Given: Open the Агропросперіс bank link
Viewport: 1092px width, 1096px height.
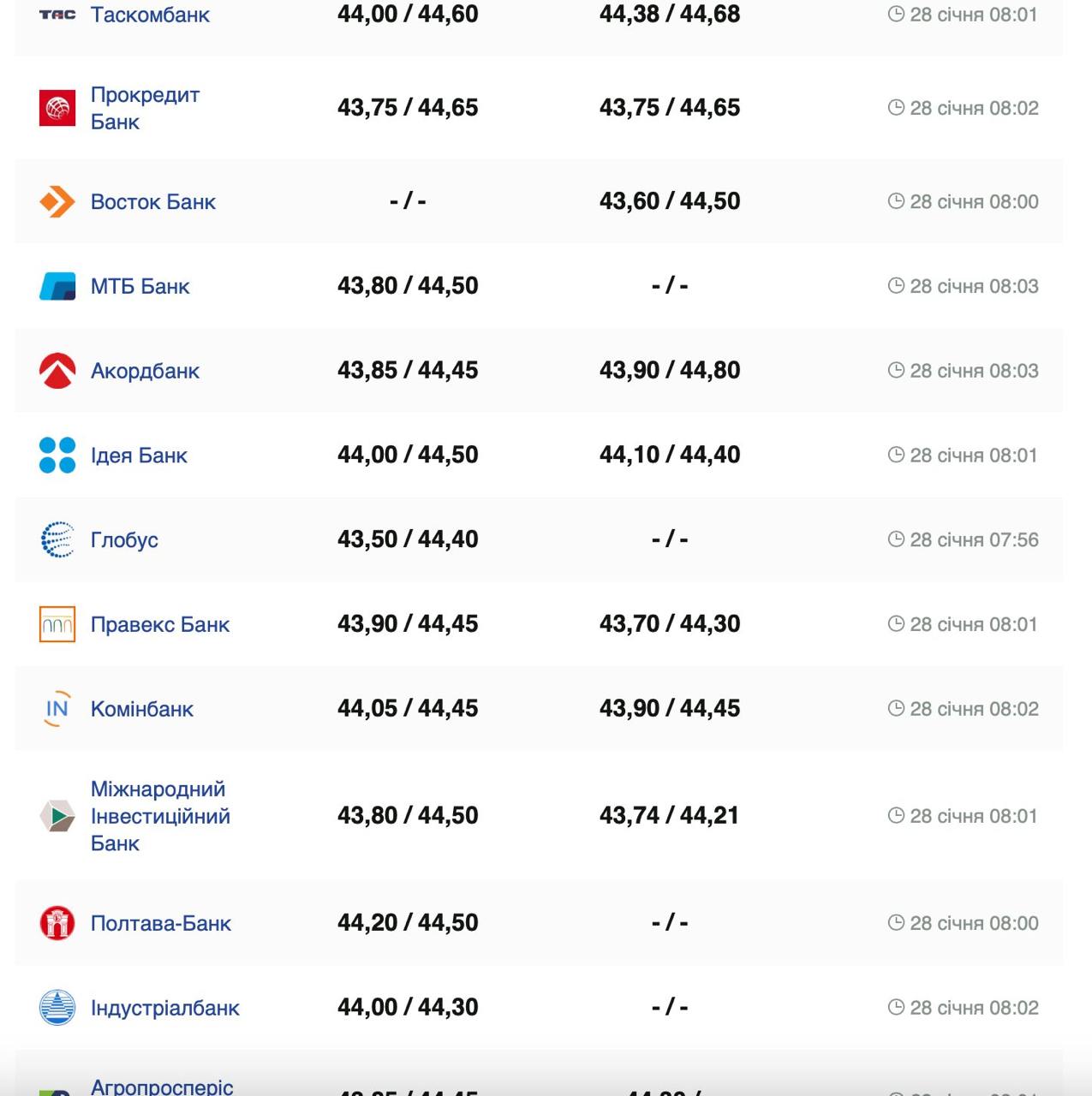Looking at the screenshot, I should tap(162, 1087).
